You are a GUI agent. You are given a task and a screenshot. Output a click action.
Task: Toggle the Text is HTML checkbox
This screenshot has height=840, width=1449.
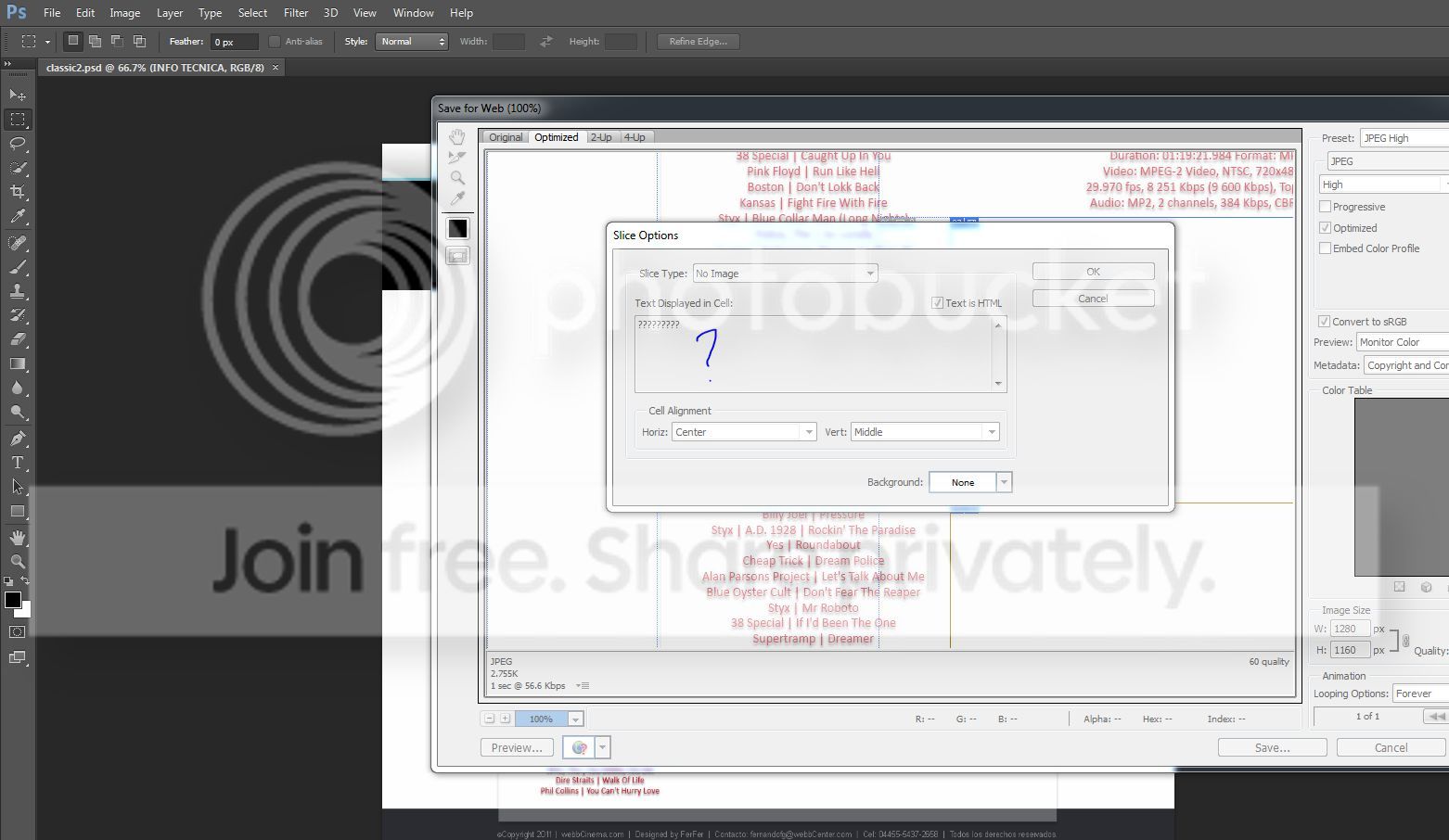click(937, 303)
